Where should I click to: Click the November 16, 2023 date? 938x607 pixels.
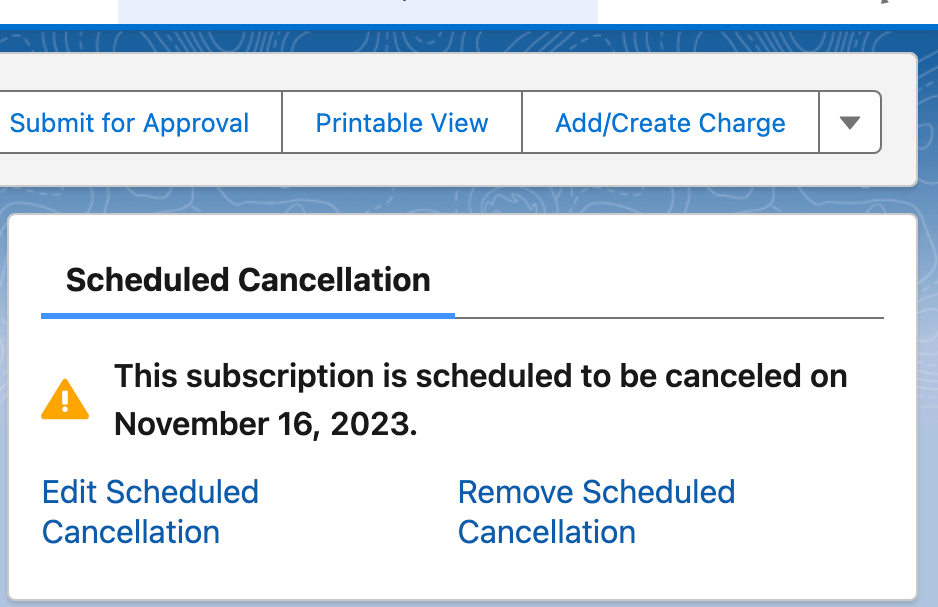[x=264, y=424]
